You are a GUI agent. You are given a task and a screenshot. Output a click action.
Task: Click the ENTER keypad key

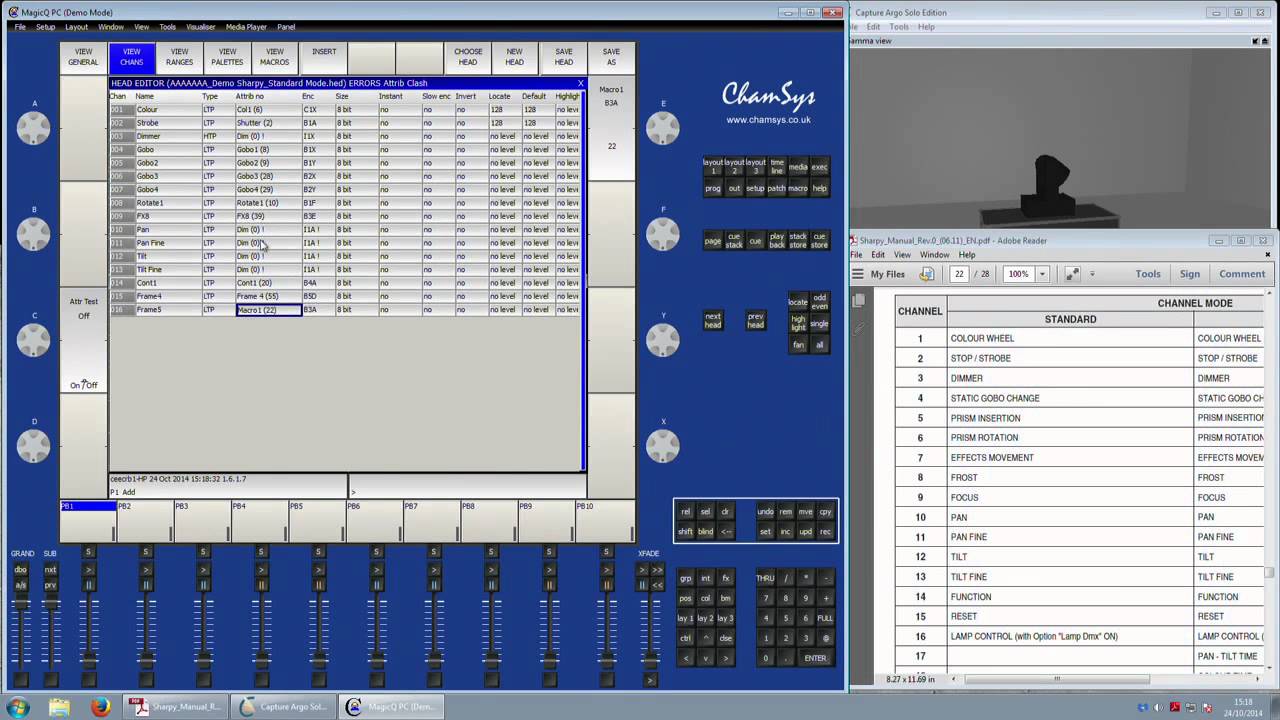click(815, 658)
